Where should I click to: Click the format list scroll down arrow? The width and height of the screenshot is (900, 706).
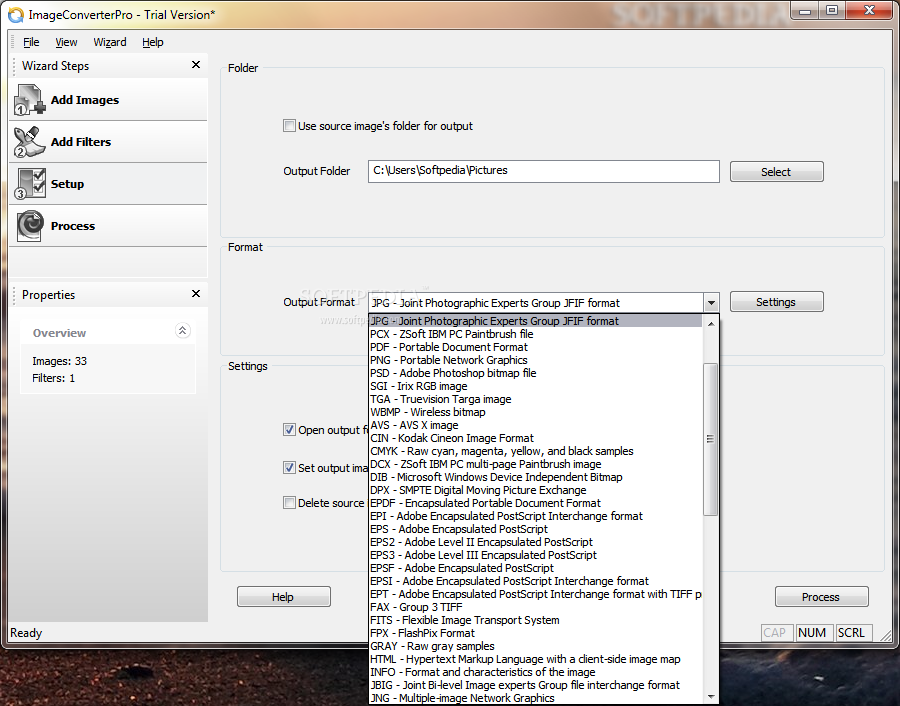[x=711, y=697]
